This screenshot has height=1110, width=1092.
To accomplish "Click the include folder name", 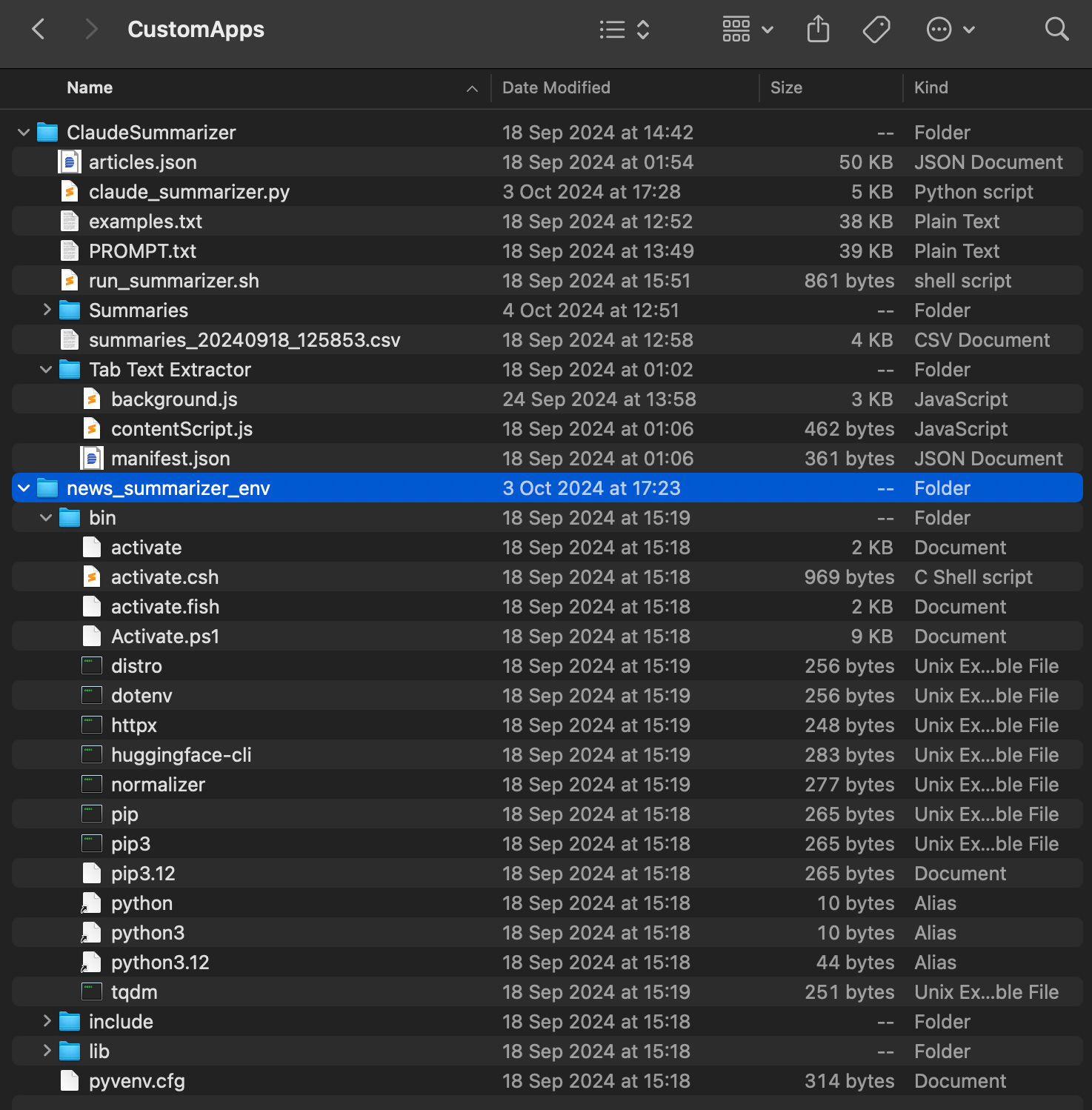I will pyautogui.click(x=121, y=1022).
